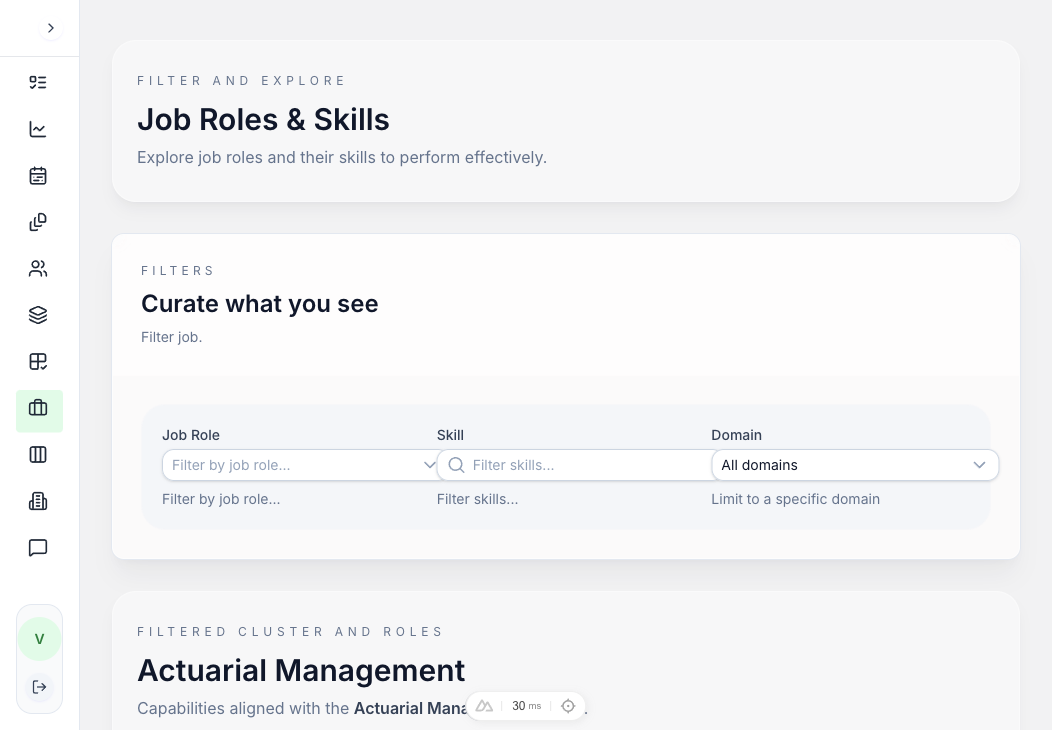The image size is (1052, 730).
Task: Click the Job Roles & Skills heading
Action: pyautogui.click(x=263, y=119)
